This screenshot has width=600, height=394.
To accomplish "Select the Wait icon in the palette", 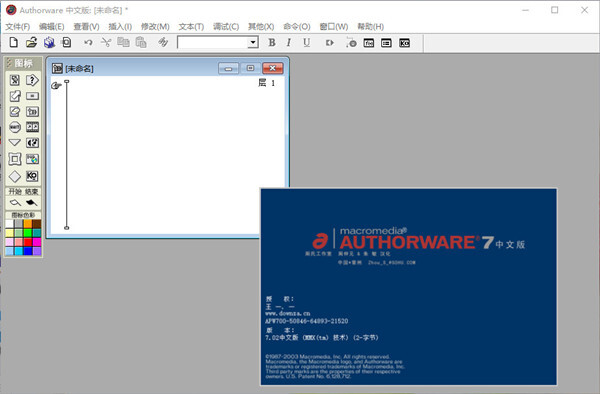I will (x=15, y=127).
